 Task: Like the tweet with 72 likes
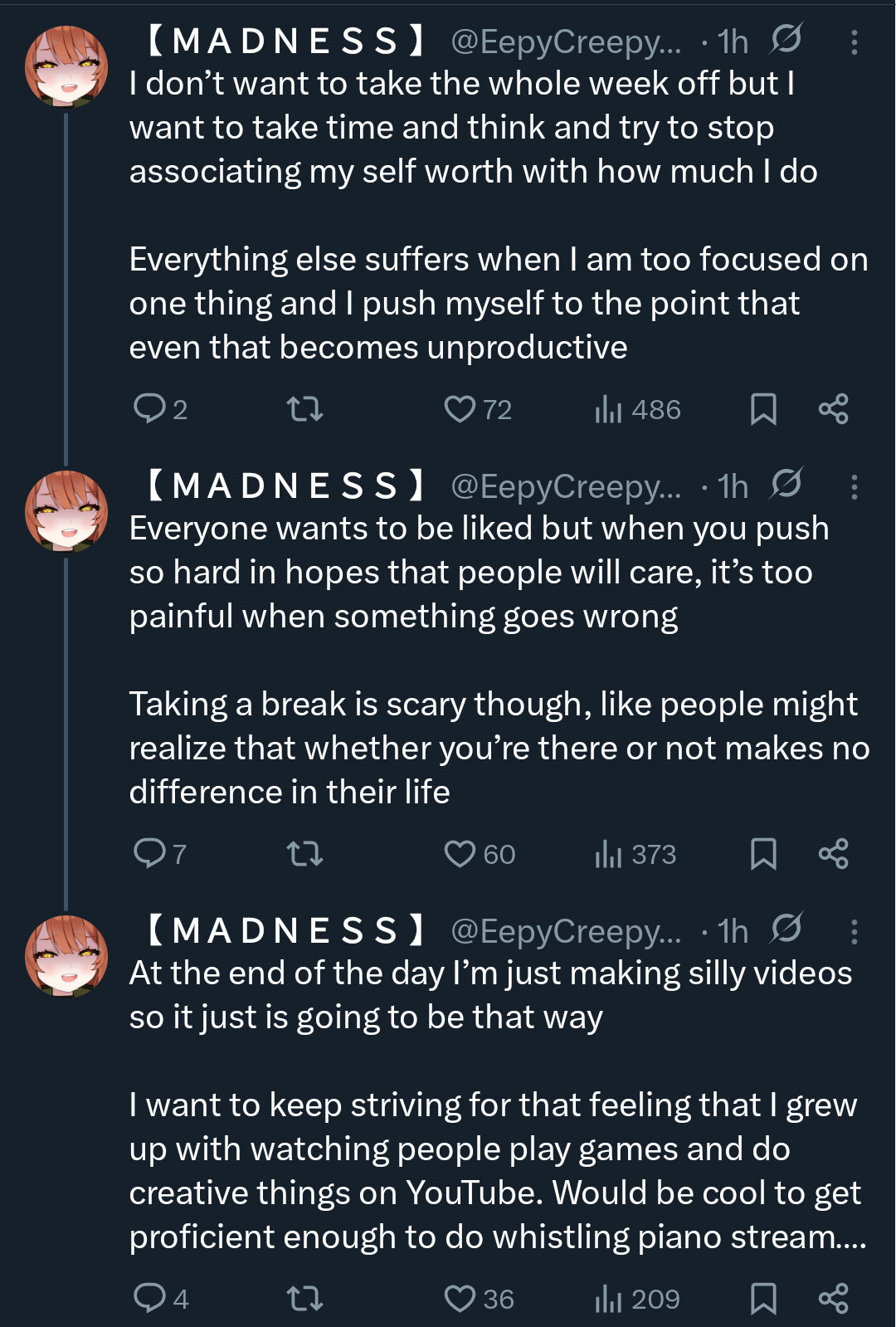pyautogui.click(x=460, y=408)
